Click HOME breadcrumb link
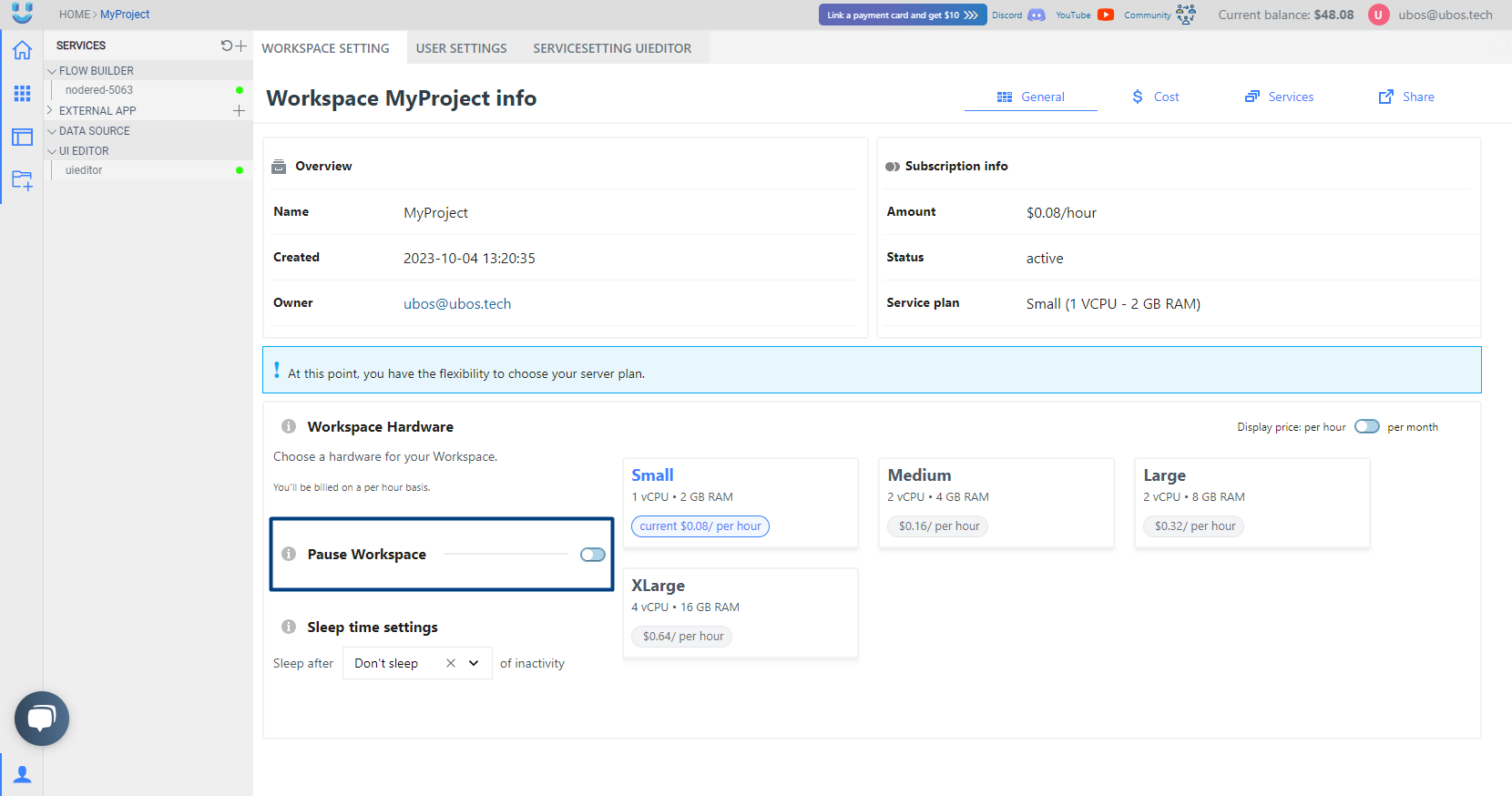The height and width of the screenshot is (796, 1512). click(x=75, y=15)
